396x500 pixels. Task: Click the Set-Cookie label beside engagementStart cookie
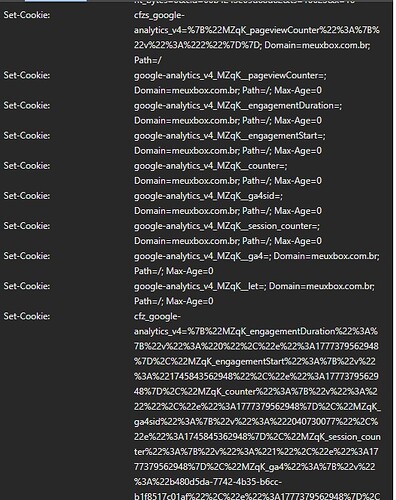click(27, 136)
